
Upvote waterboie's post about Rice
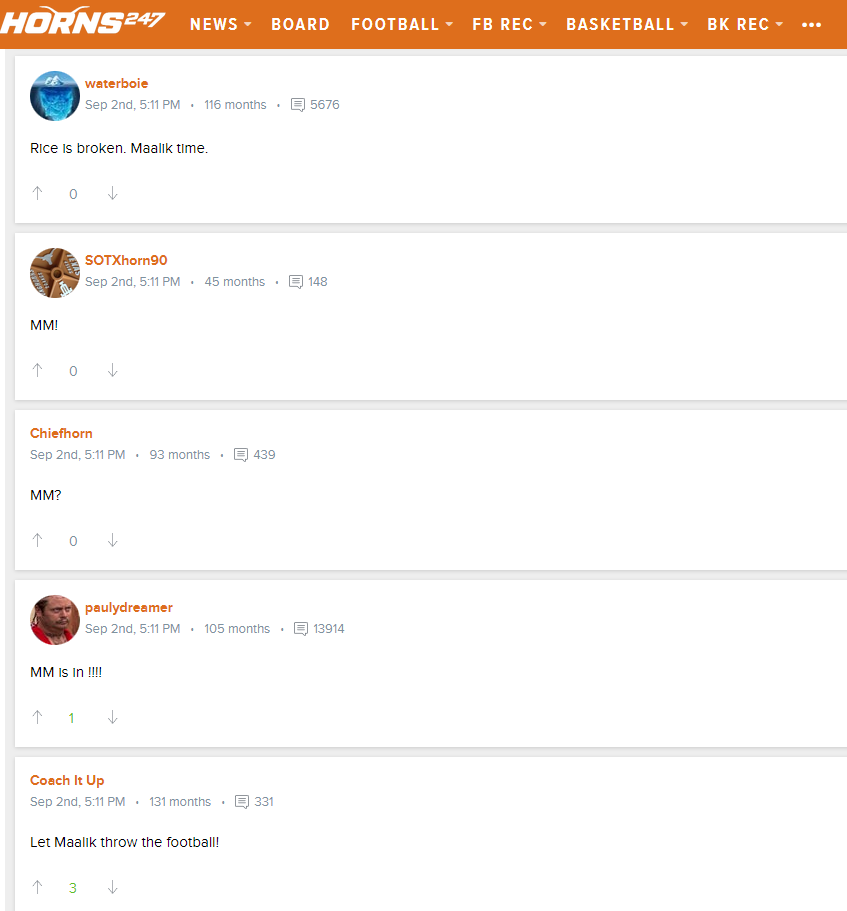[38, 193]
